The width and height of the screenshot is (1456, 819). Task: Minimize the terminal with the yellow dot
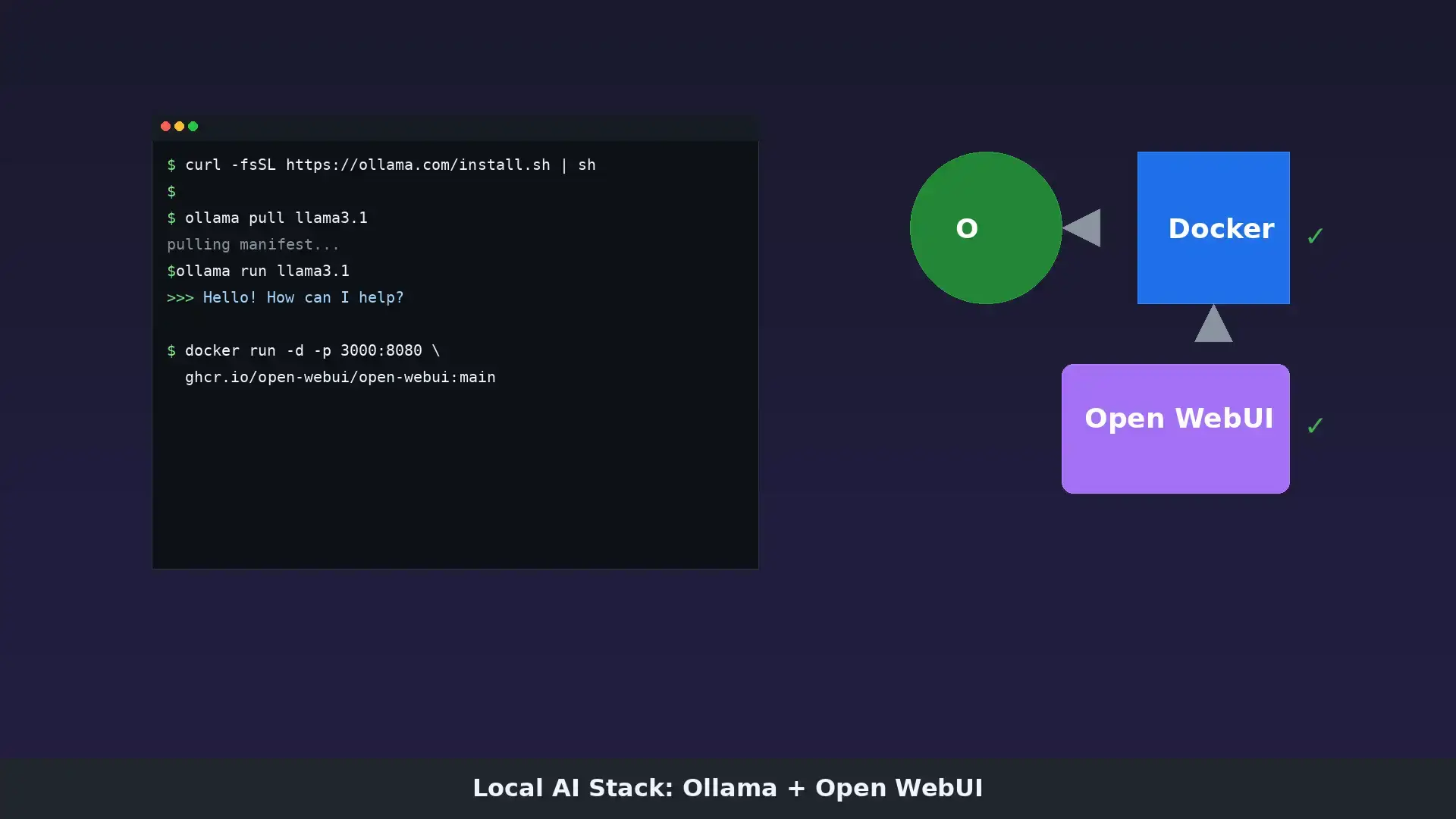(x=179, y=126)
